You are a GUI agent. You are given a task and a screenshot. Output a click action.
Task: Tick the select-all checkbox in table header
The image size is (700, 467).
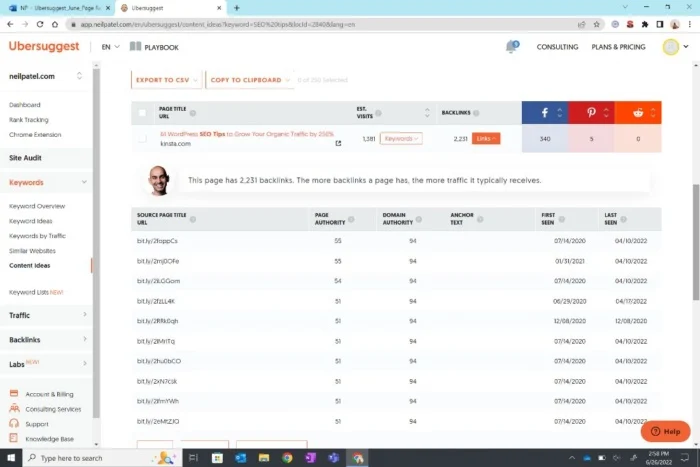tap(142, 113)
